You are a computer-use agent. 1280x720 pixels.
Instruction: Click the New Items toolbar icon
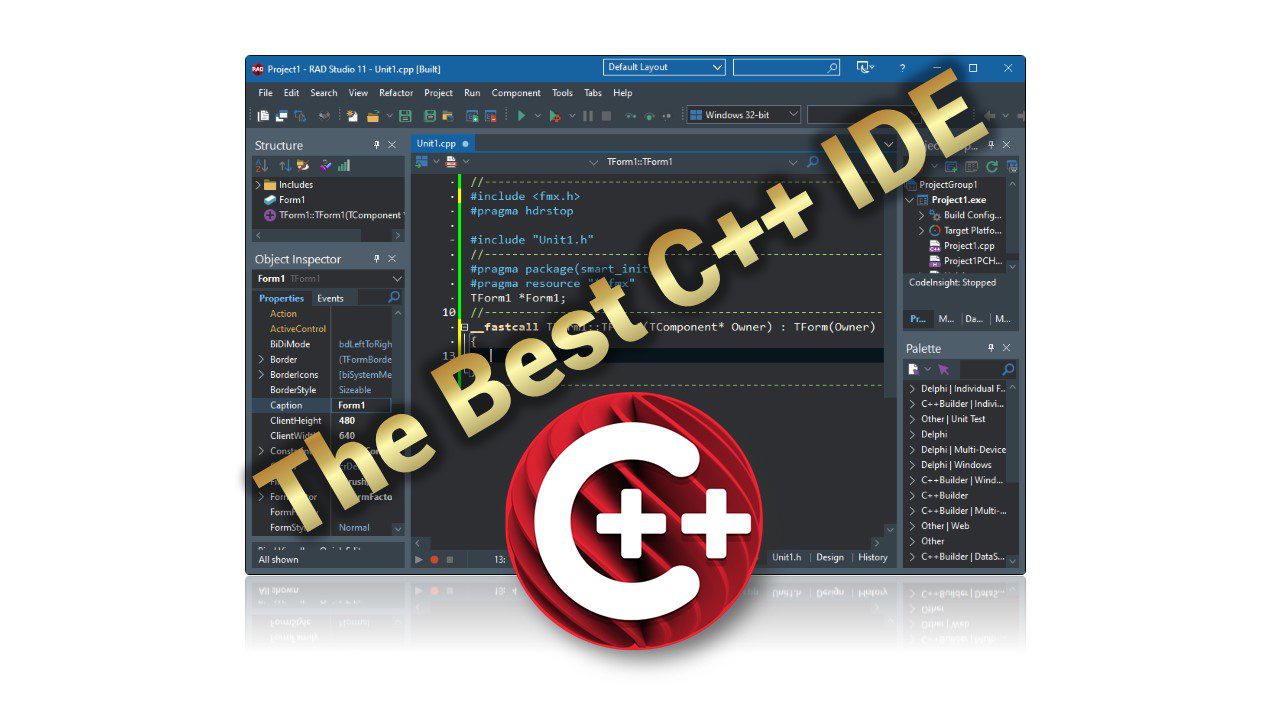(x=352, y=116)
